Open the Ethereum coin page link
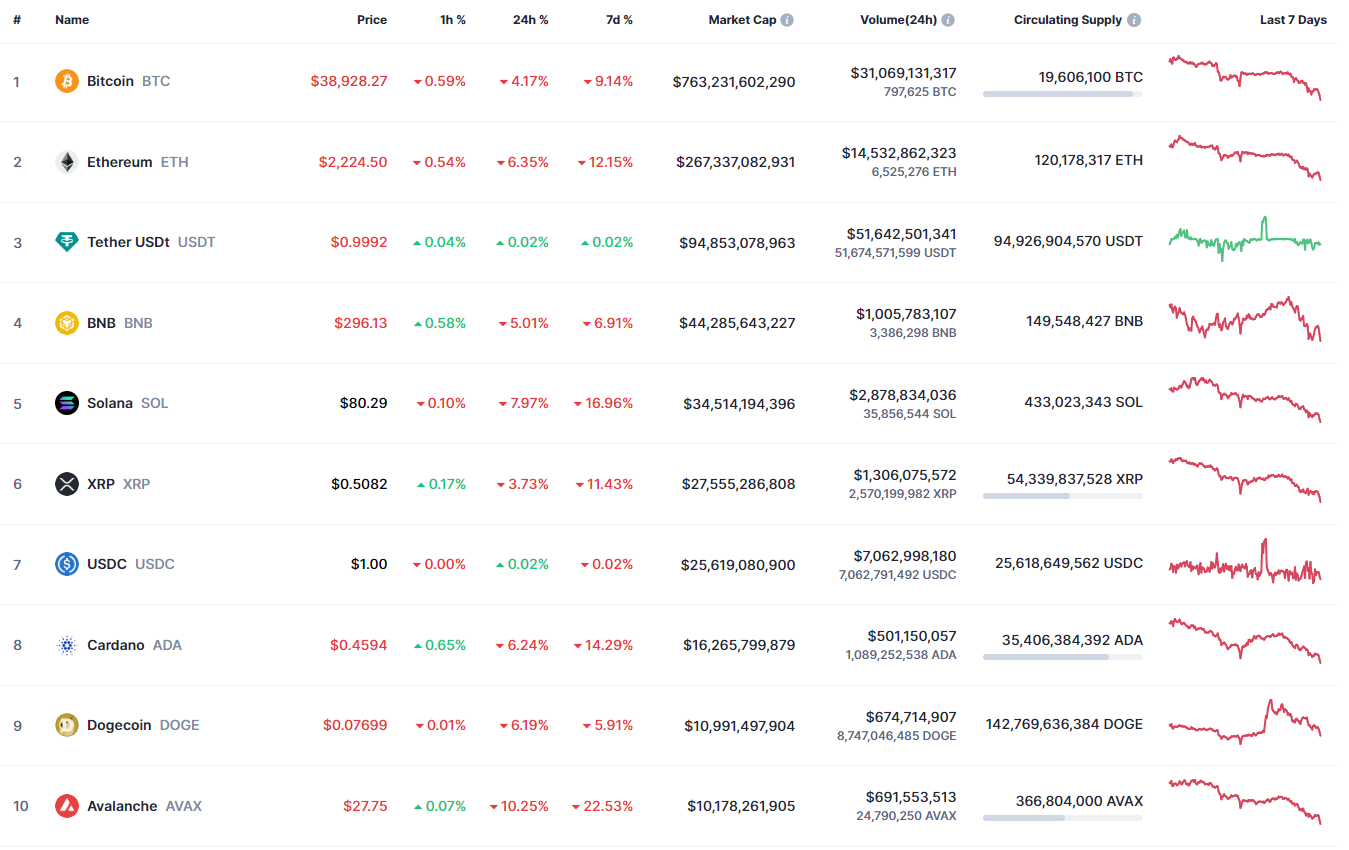This screenshot has width=1349, height=850. (138, 162)
